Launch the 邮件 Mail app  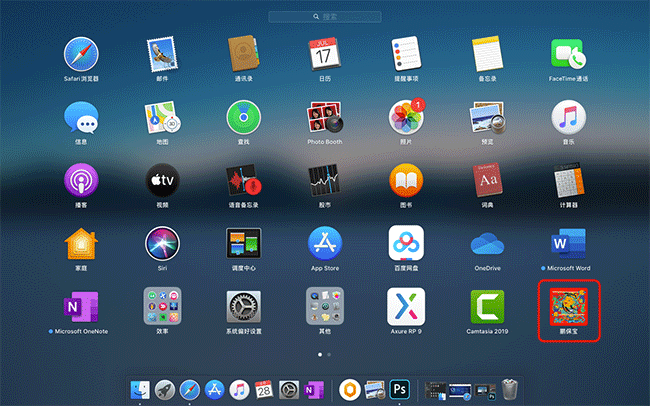(162, 54)
